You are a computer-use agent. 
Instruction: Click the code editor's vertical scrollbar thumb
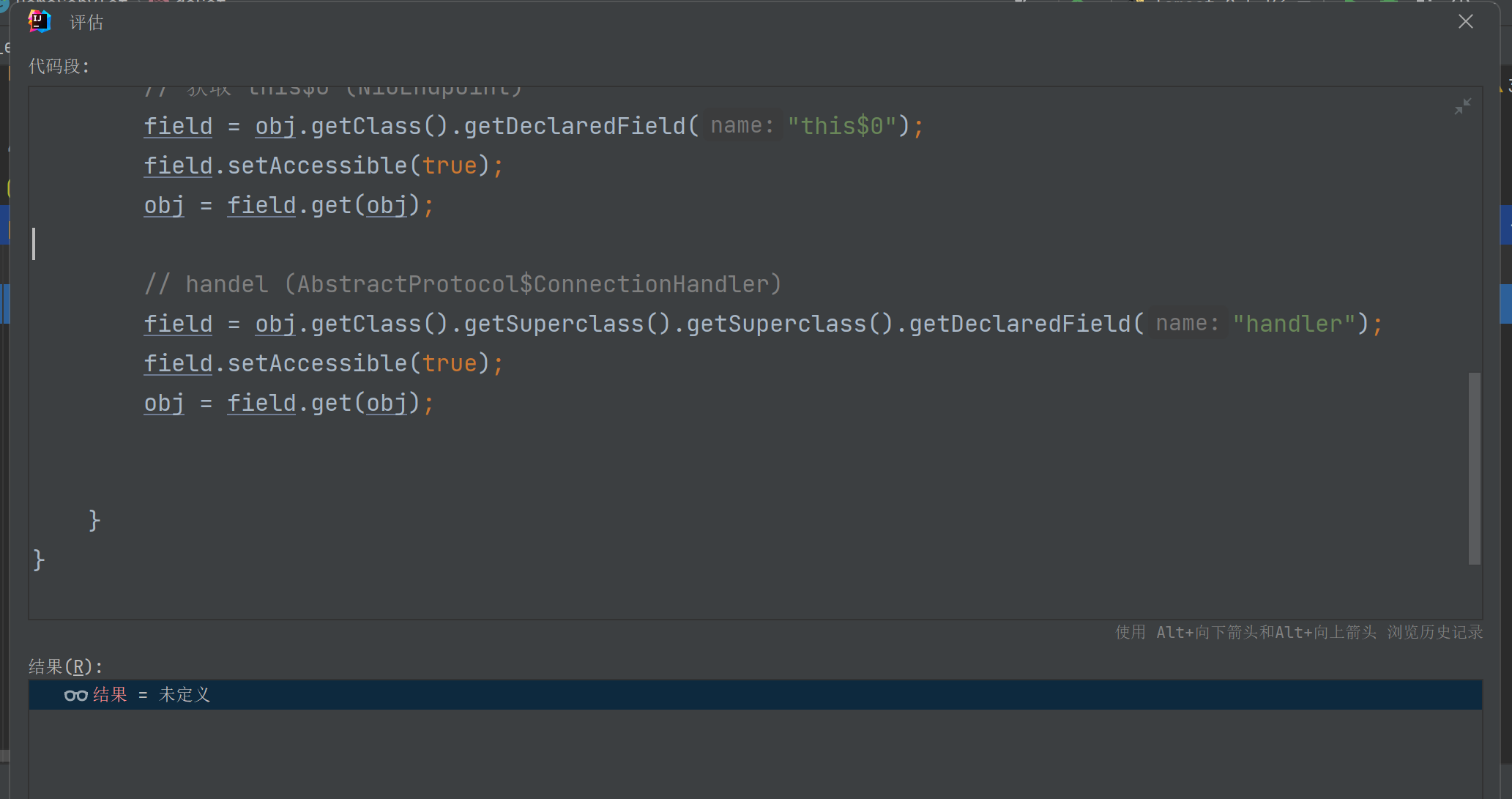coord(1474,469)
